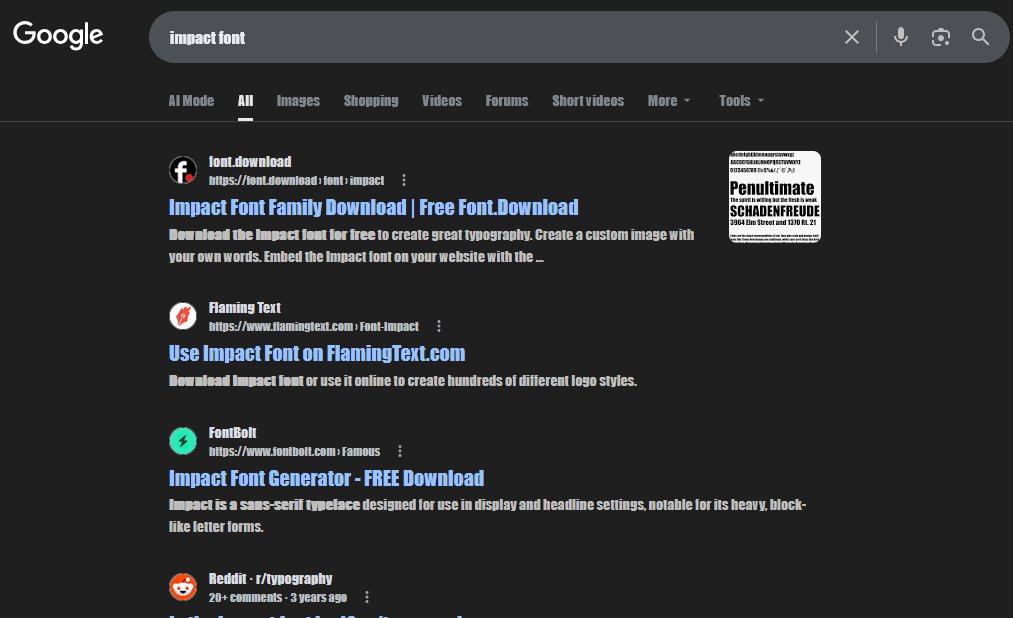Open options menu for Flaming Text result
1013x618 pixels.
pos(439,326)
